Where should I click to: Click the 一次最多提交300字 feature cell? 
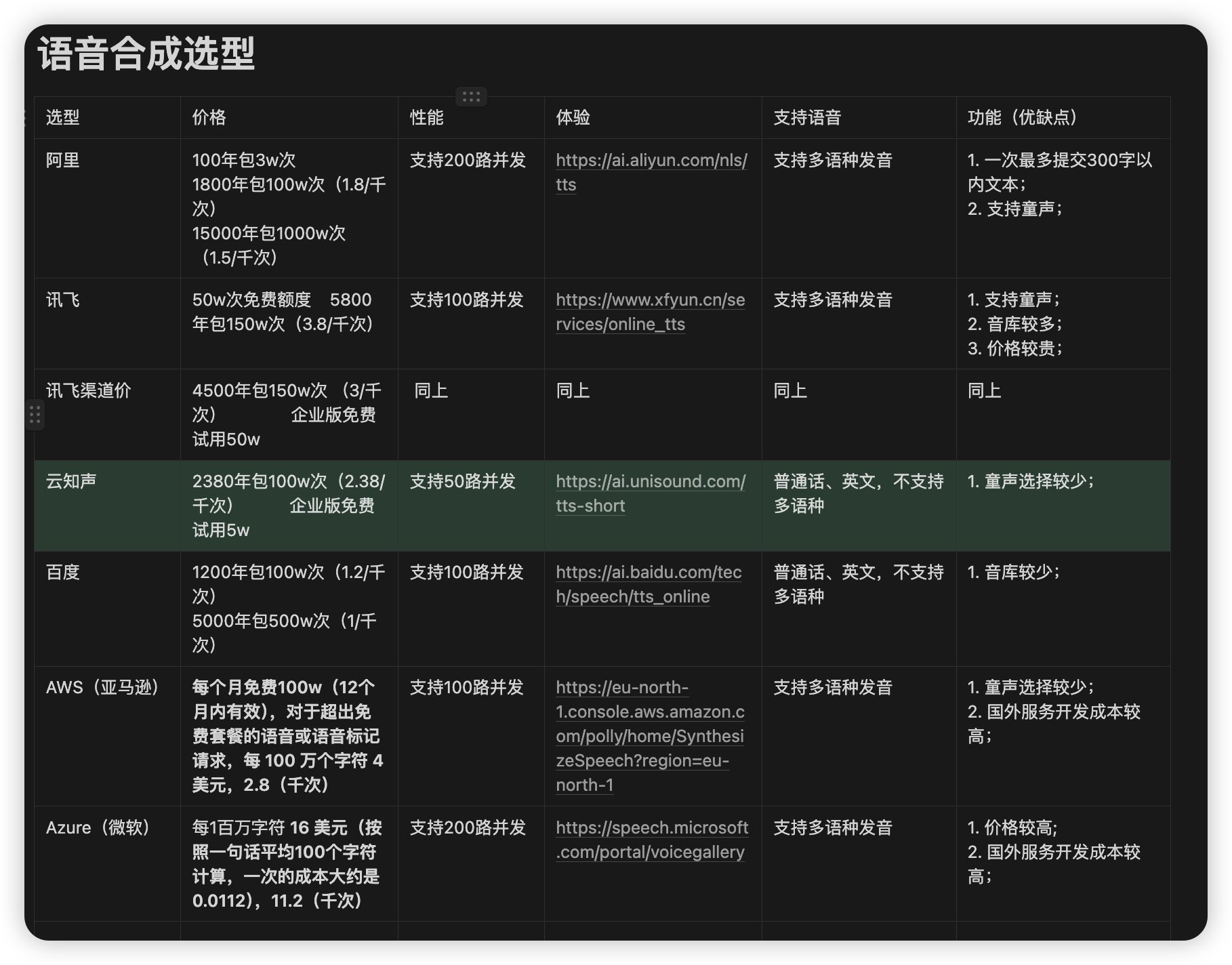tap(1063, 209)
